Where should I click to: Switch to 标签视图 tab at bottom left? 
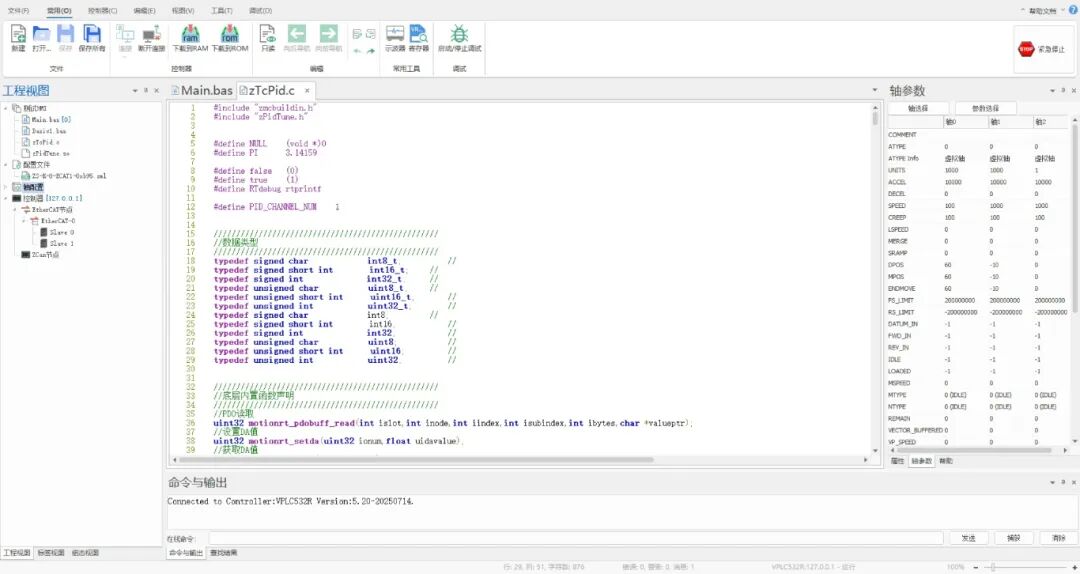click(x=50, y=553)
